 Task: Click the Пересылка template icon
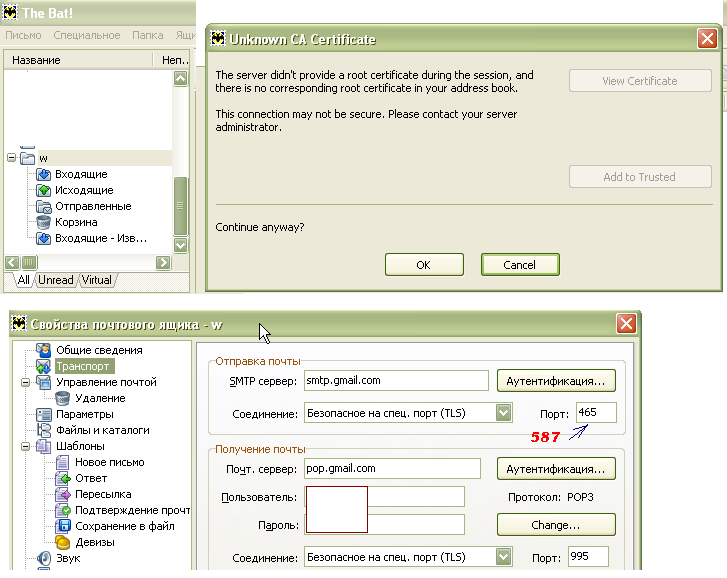pyautogui.click(x=62, y=494)
